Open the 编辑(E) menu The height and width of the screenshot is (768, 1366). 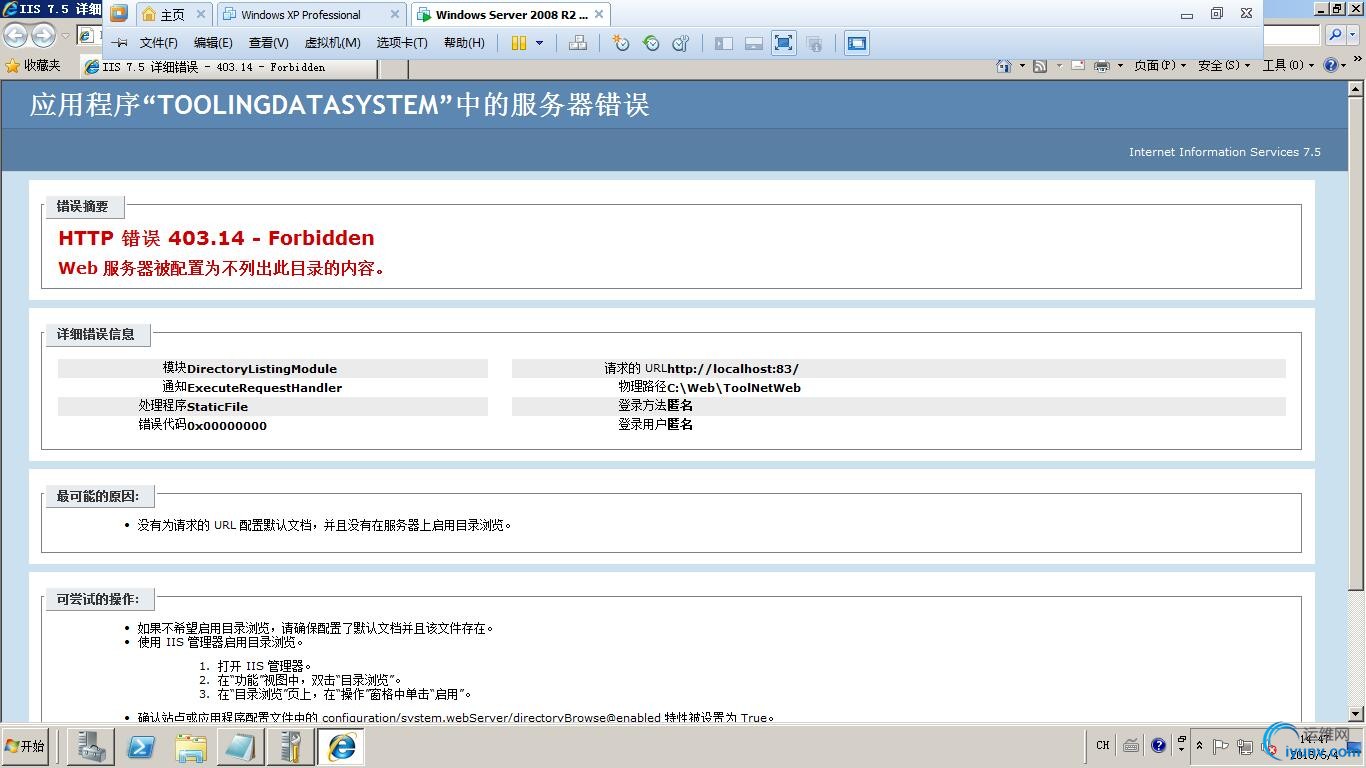213,43
